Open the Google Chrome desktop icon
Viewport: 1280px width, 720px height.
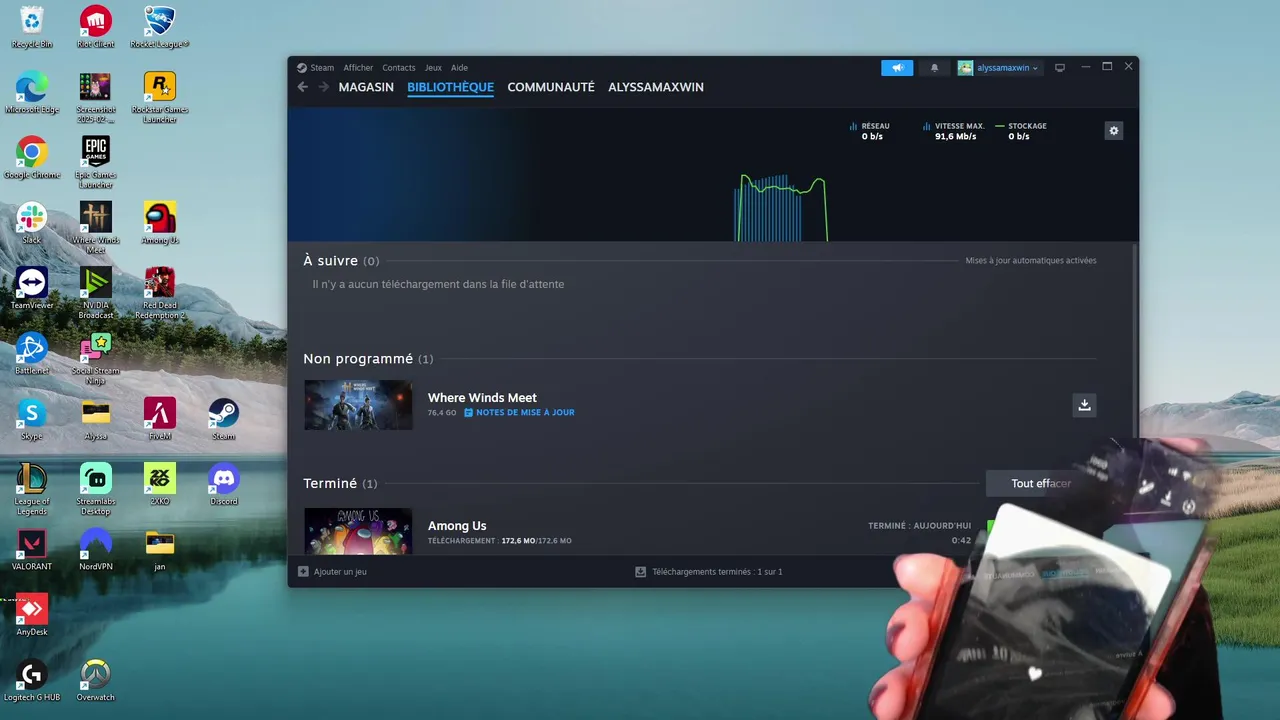click(x=32, y=157)
